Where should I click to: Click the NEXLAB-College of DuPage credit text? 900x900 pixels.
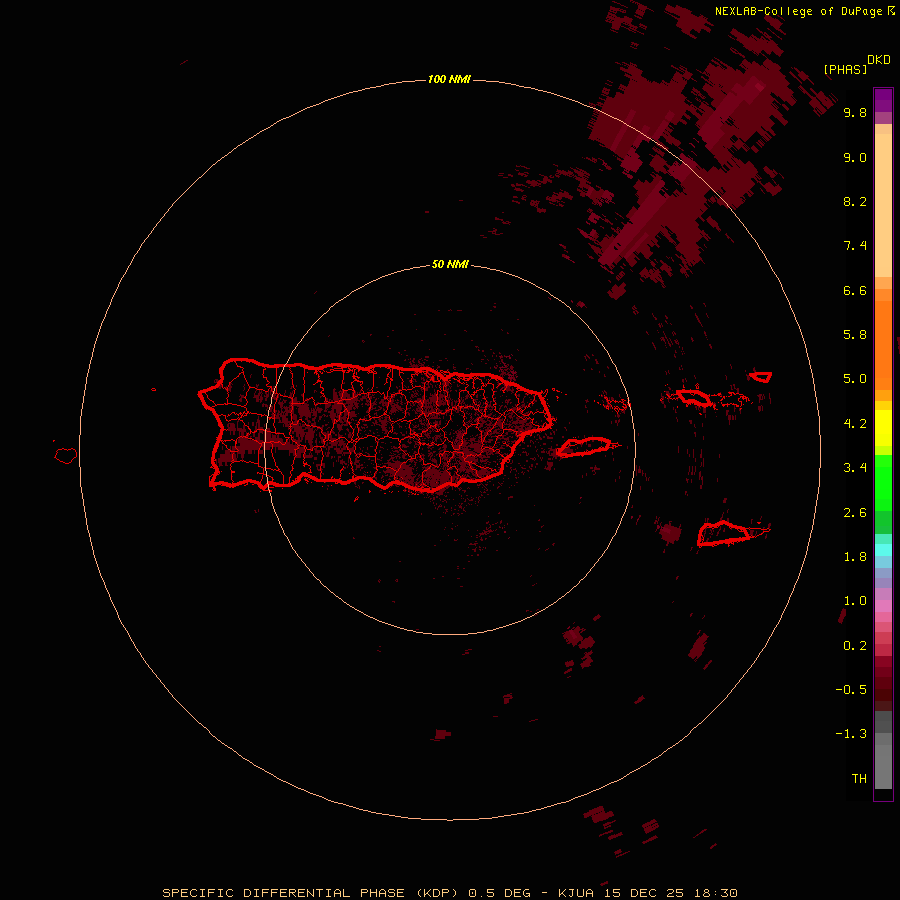pyautogui.click(x=801, y=11)
